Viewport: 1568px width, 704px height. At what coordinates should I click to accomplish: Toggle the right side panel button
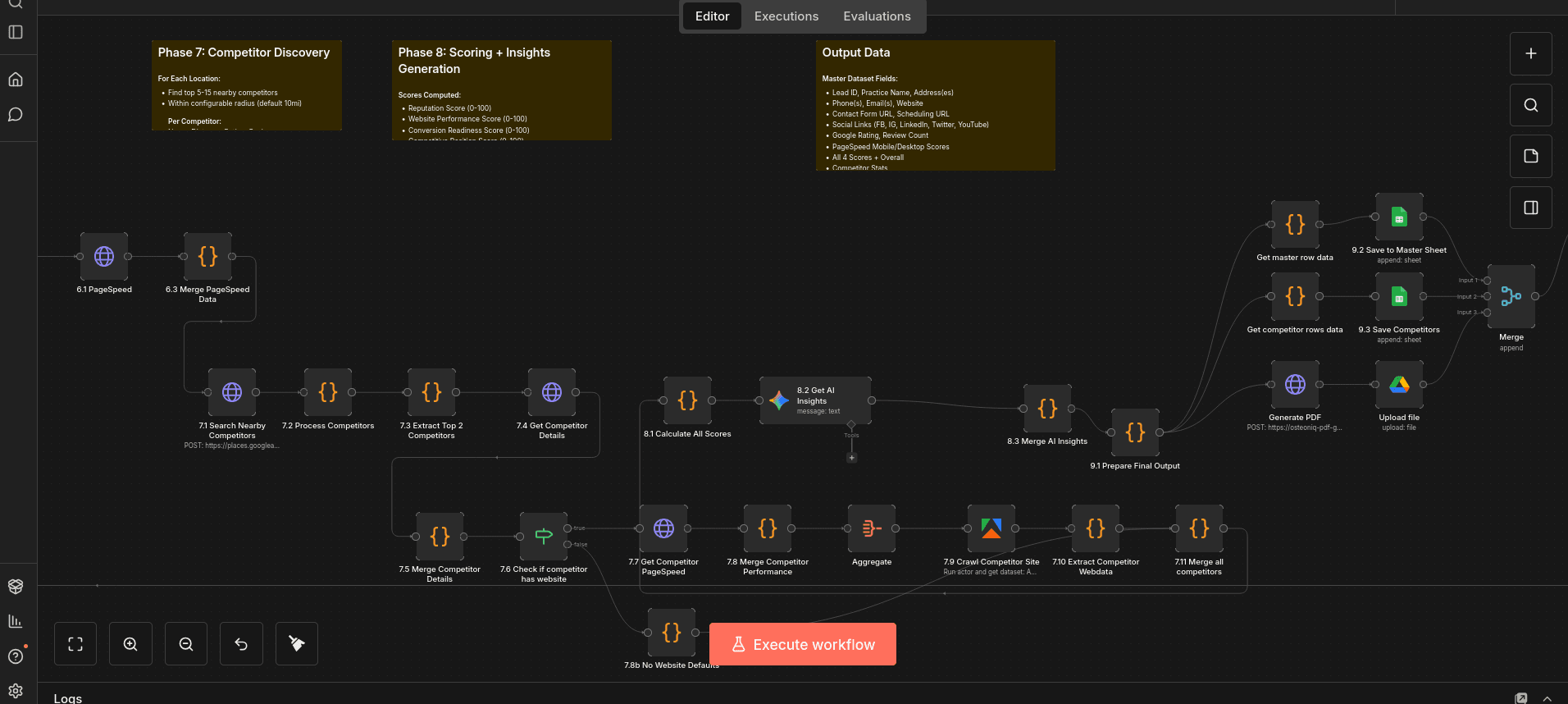1531,208
